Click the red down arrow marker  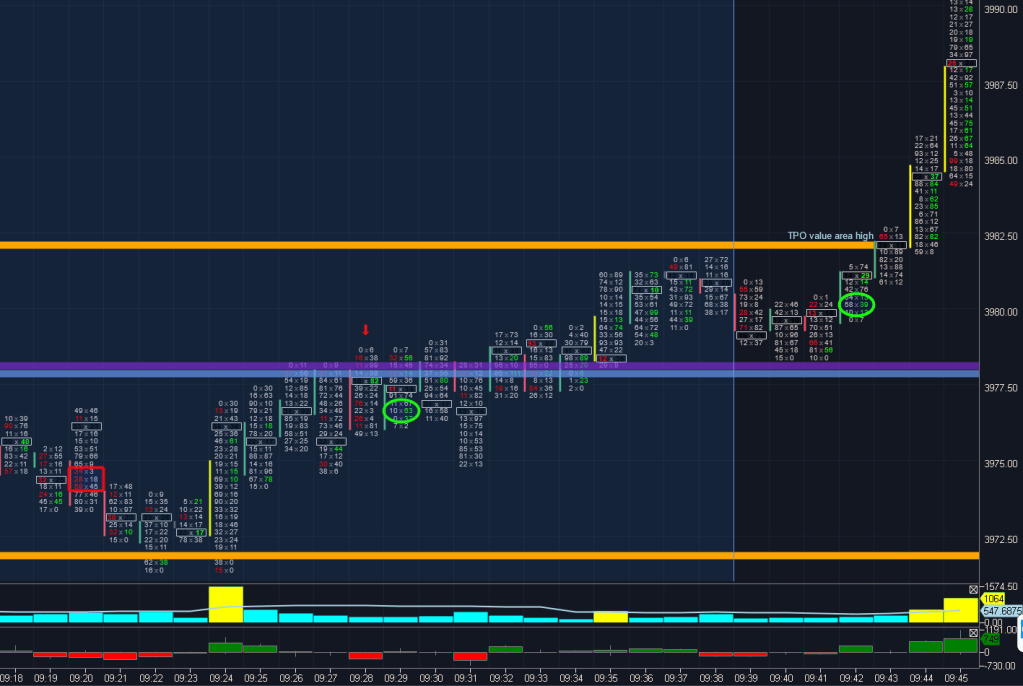(366, 330)
